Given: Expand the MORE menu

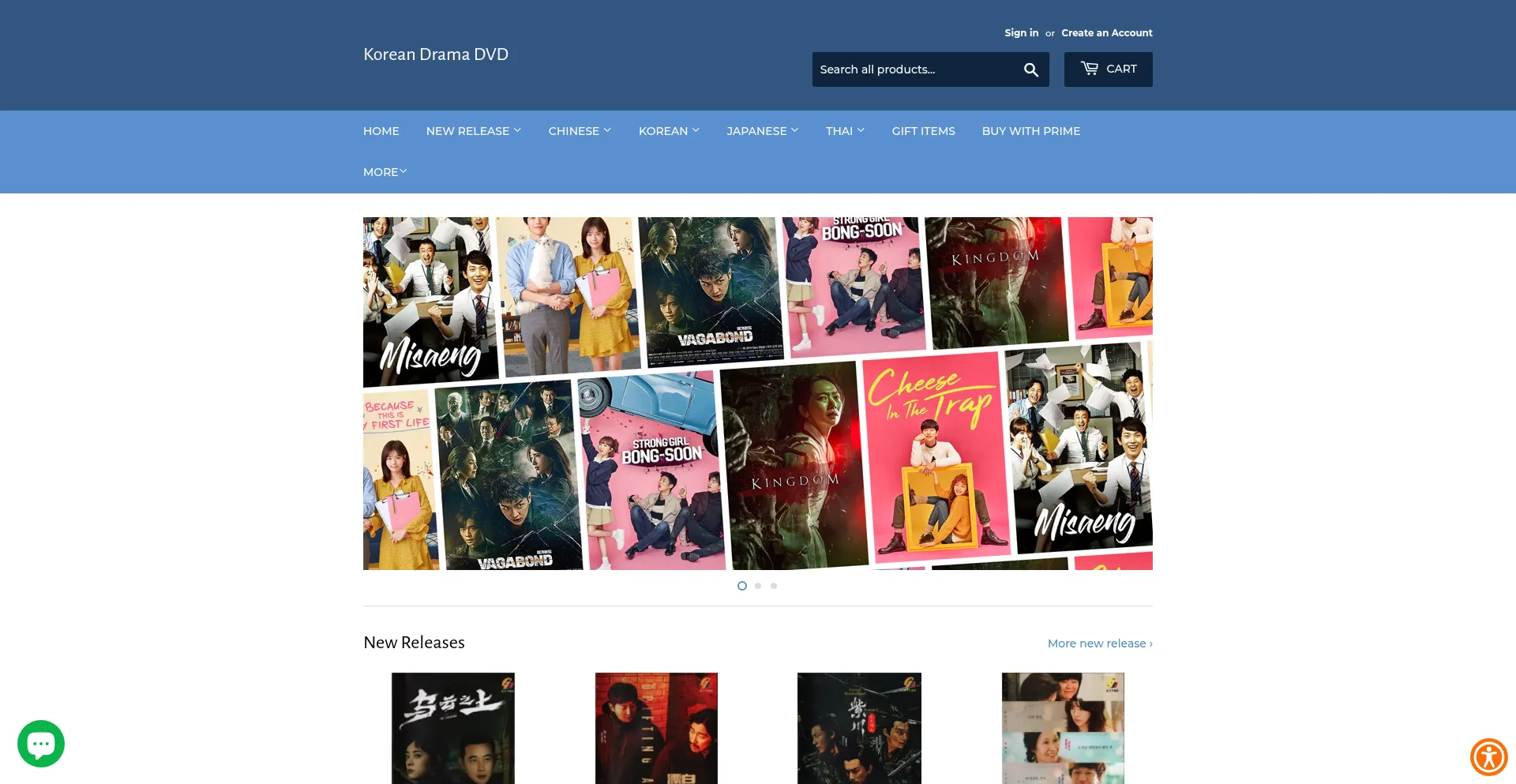Looking at the screenshot, I should (x=385, y=171).
